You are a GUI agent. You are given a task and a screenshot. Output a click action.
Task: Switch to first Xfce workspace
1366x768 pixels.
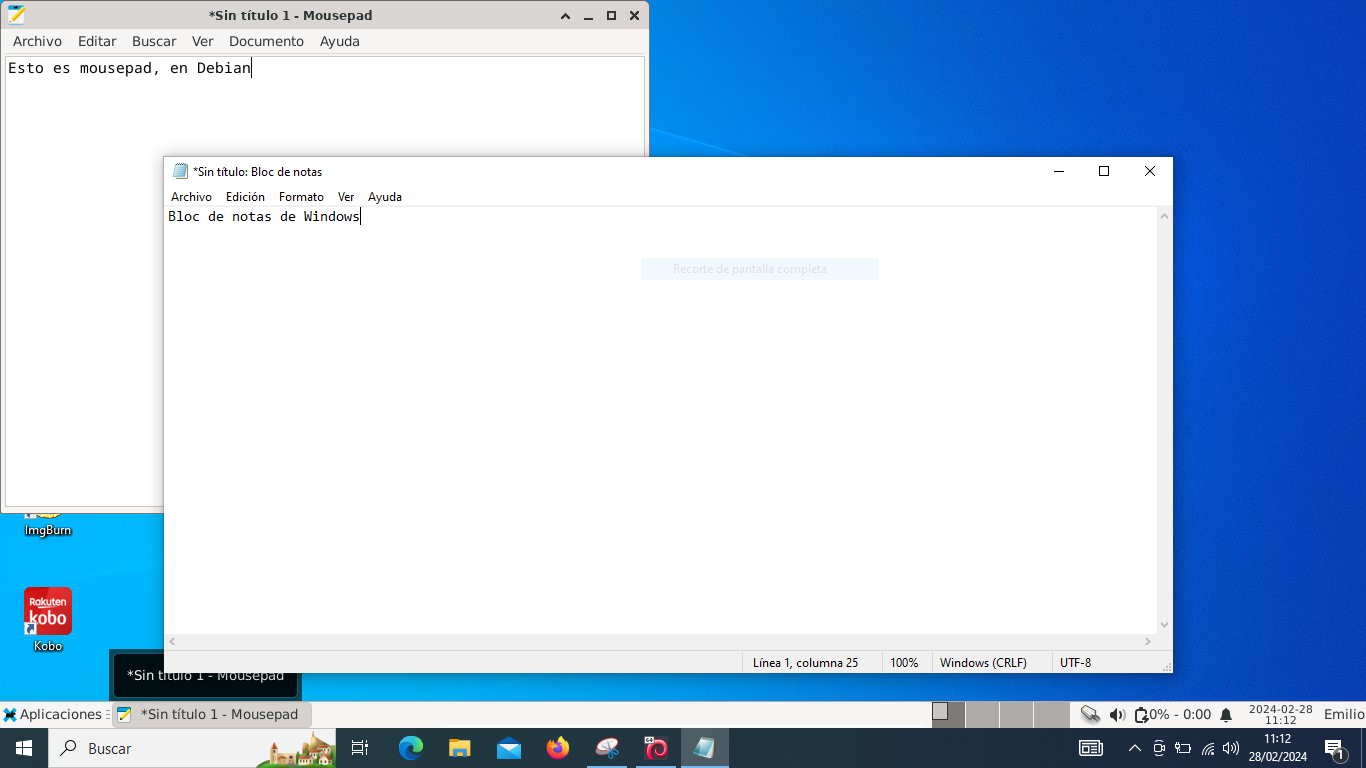pyautogui.click(x=948, y=714)
